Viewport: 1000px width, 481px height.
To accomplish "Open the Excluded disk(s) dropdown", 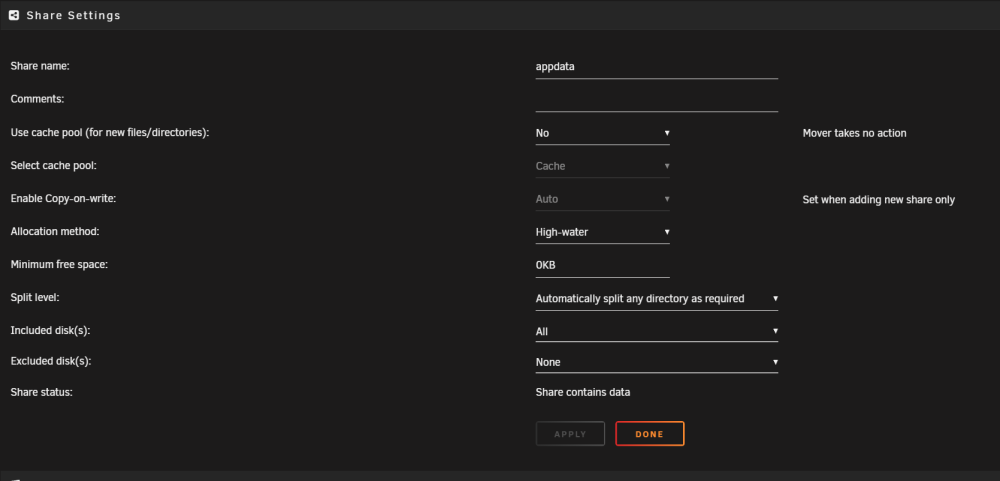I will click(656, 362).
